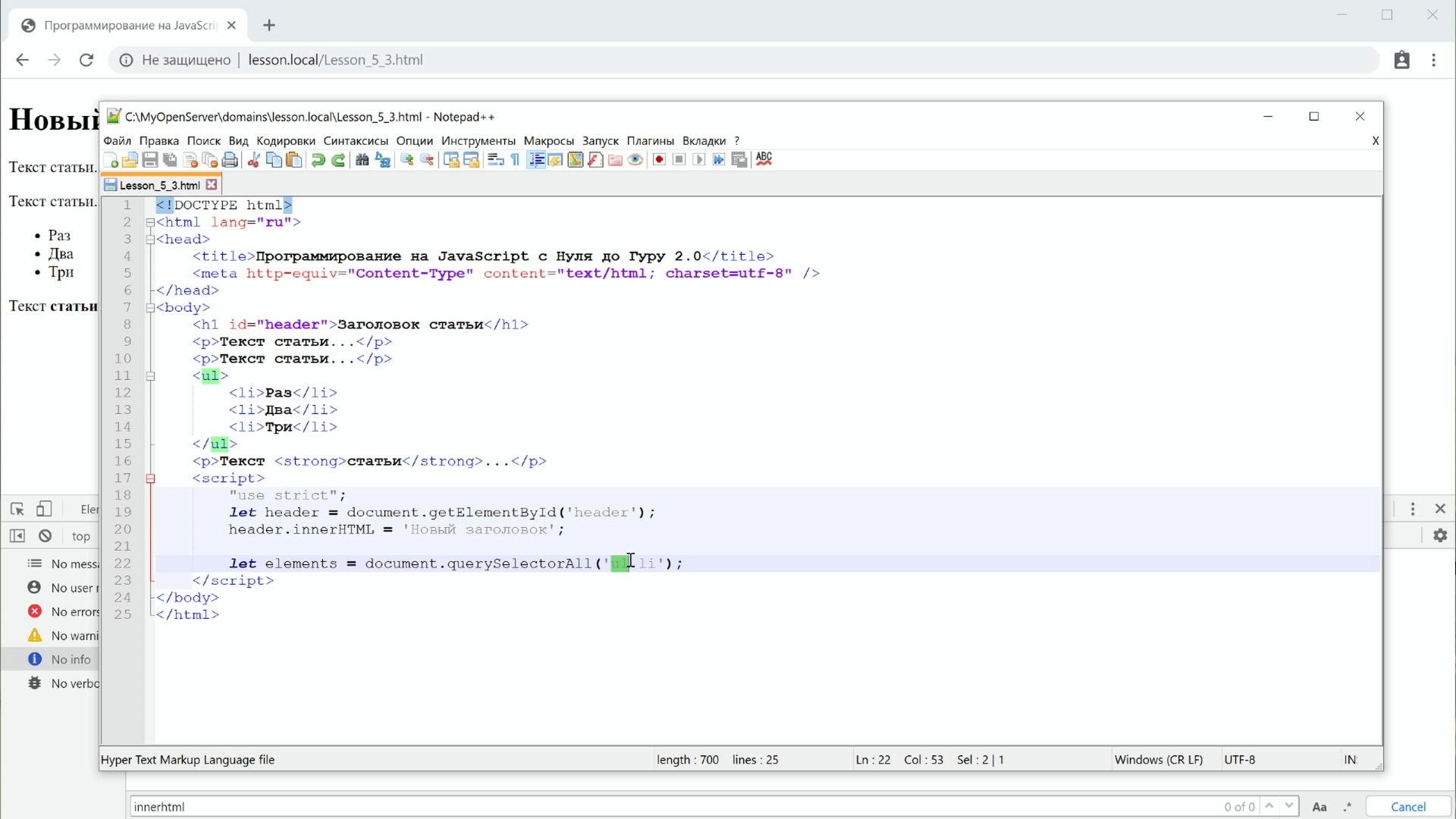Image resolution: width=1456 pixels, height=819 pixels.
Task: Click the Cut scissors icon
Action: 254,160
